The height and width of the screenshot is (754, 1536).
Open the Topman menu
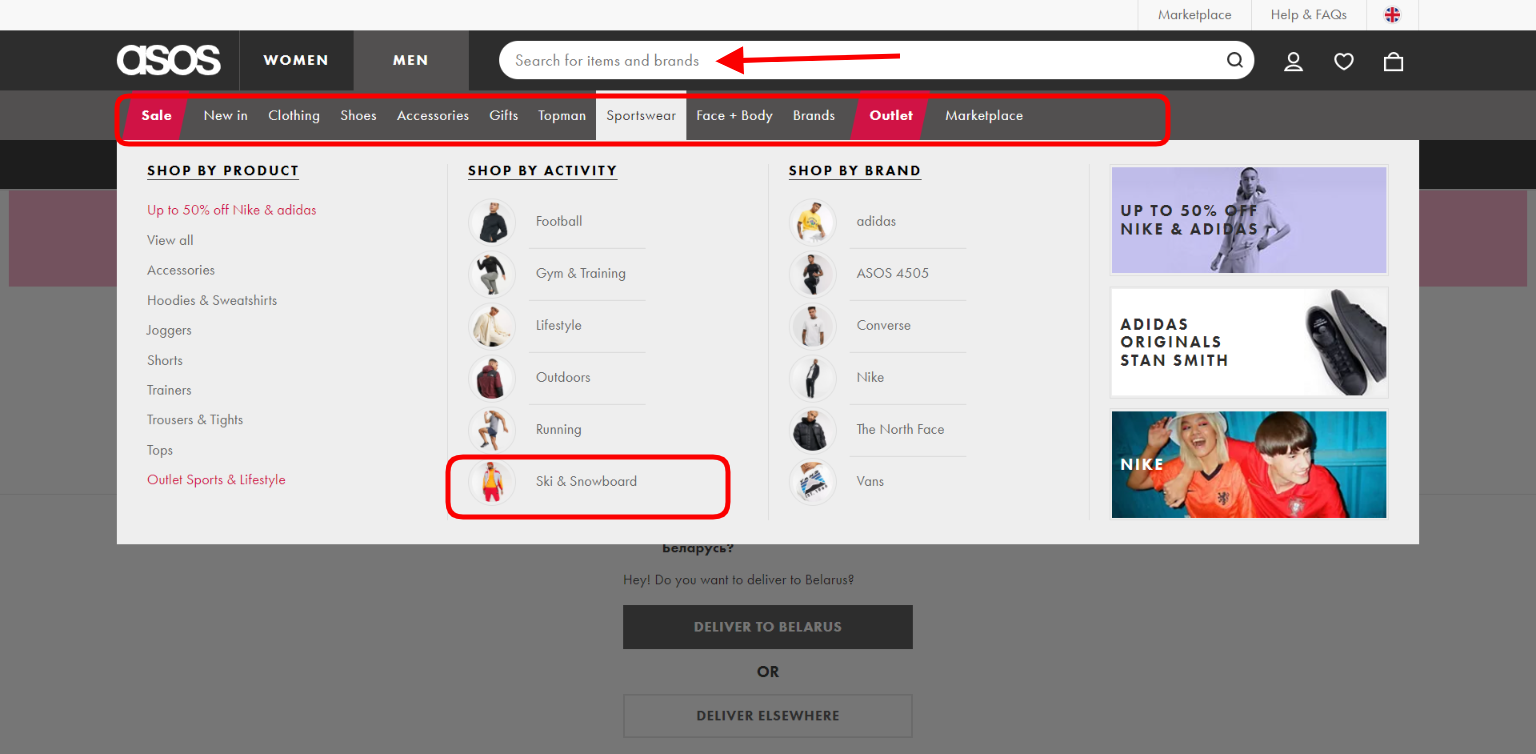562,115
